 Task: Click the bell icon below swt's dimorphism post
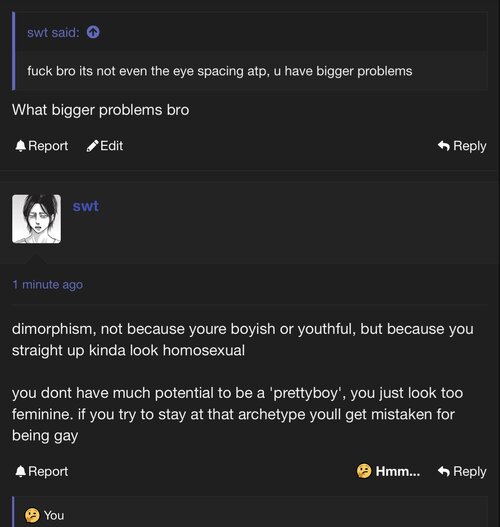[x=20, y=471]
